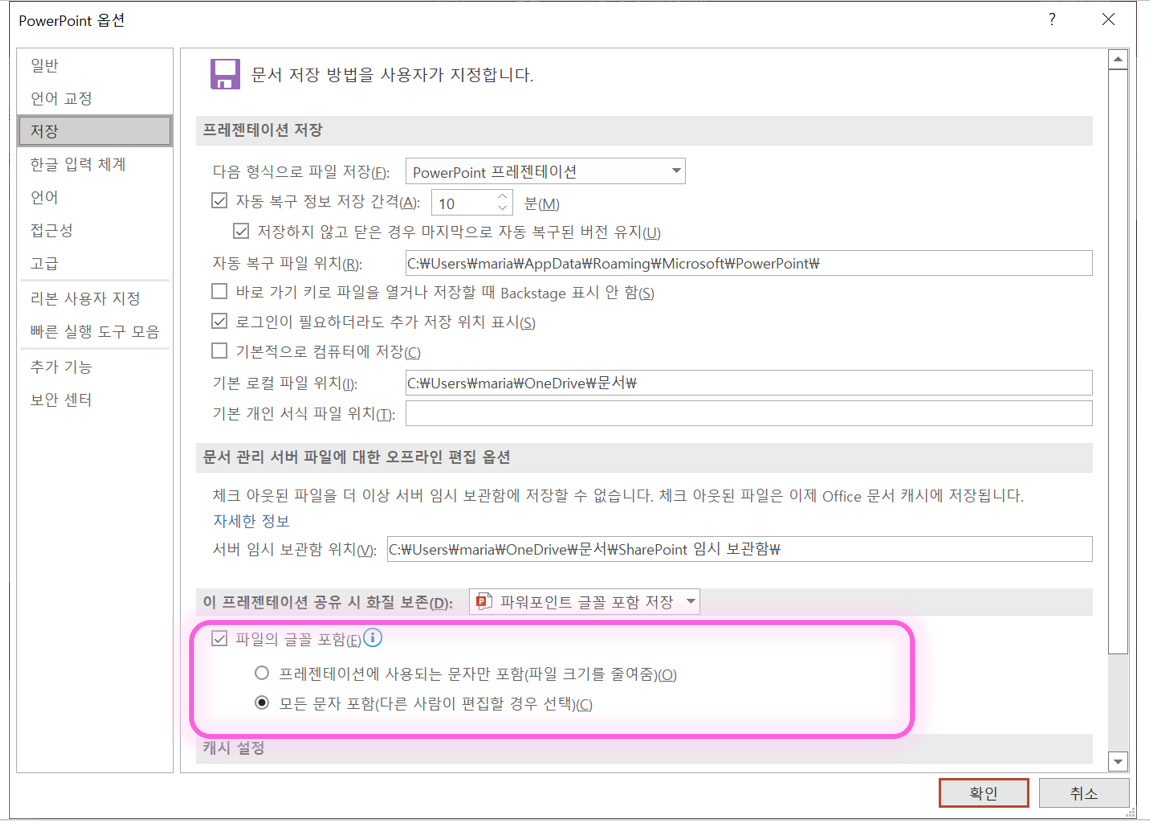The width and height of the screenshot is (1150, 821).
Task: Click the info icon next to 파일의 글꼴 포함
Action: click(373, 638)
